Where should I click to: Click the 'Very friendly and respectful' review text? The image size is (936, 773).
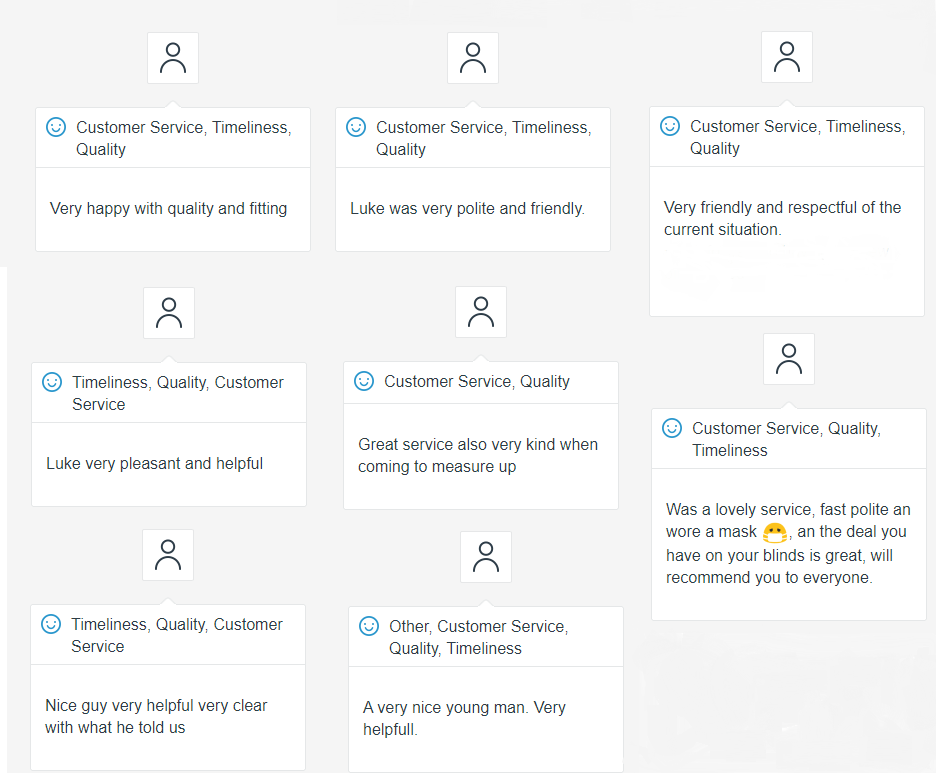pyautogui.click(x=782, y=218)
